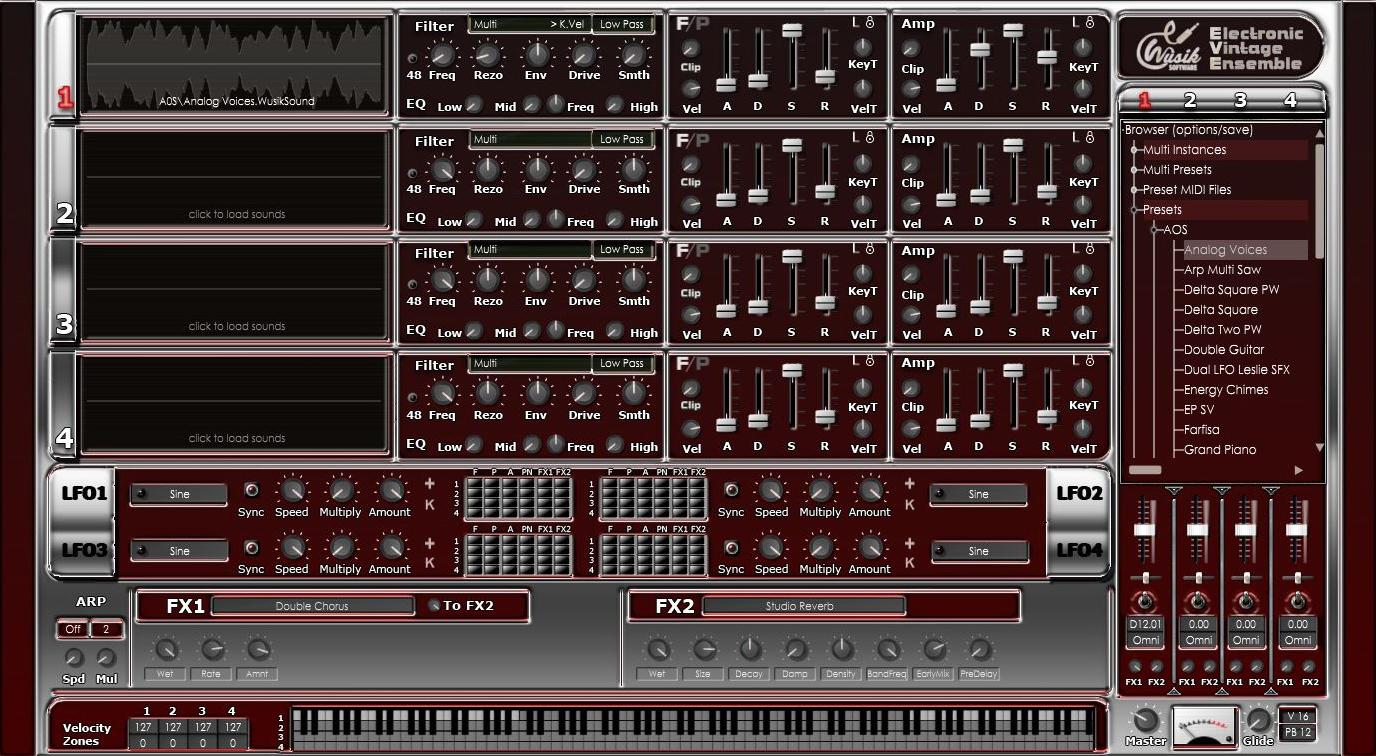The height and width of the screenshot is (756, 1376).
Task: Switch to tab 3 above the browser
Action: 1240,100
